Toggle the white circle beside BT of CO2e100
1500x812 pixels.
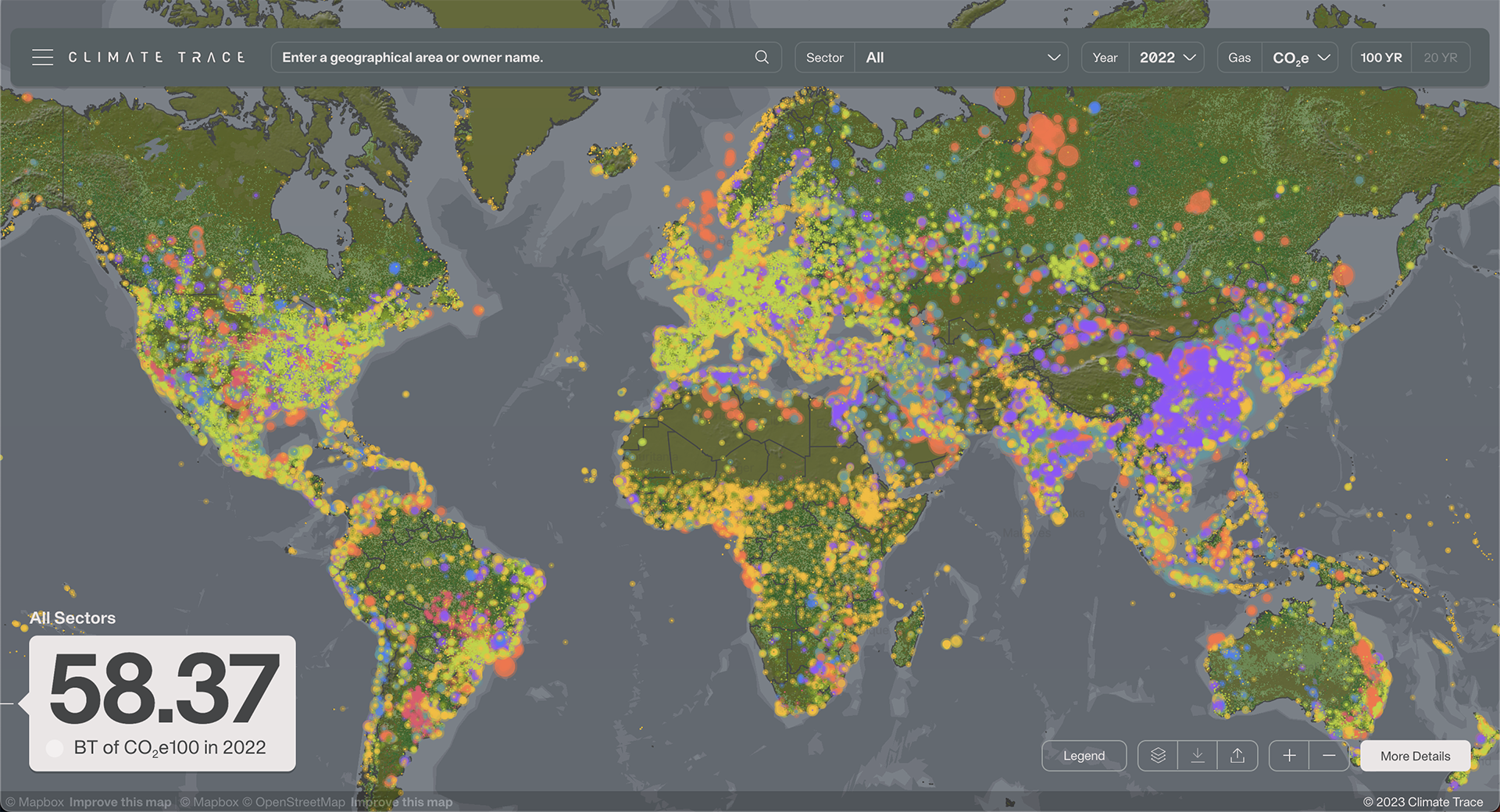click(x=55, y=748)
